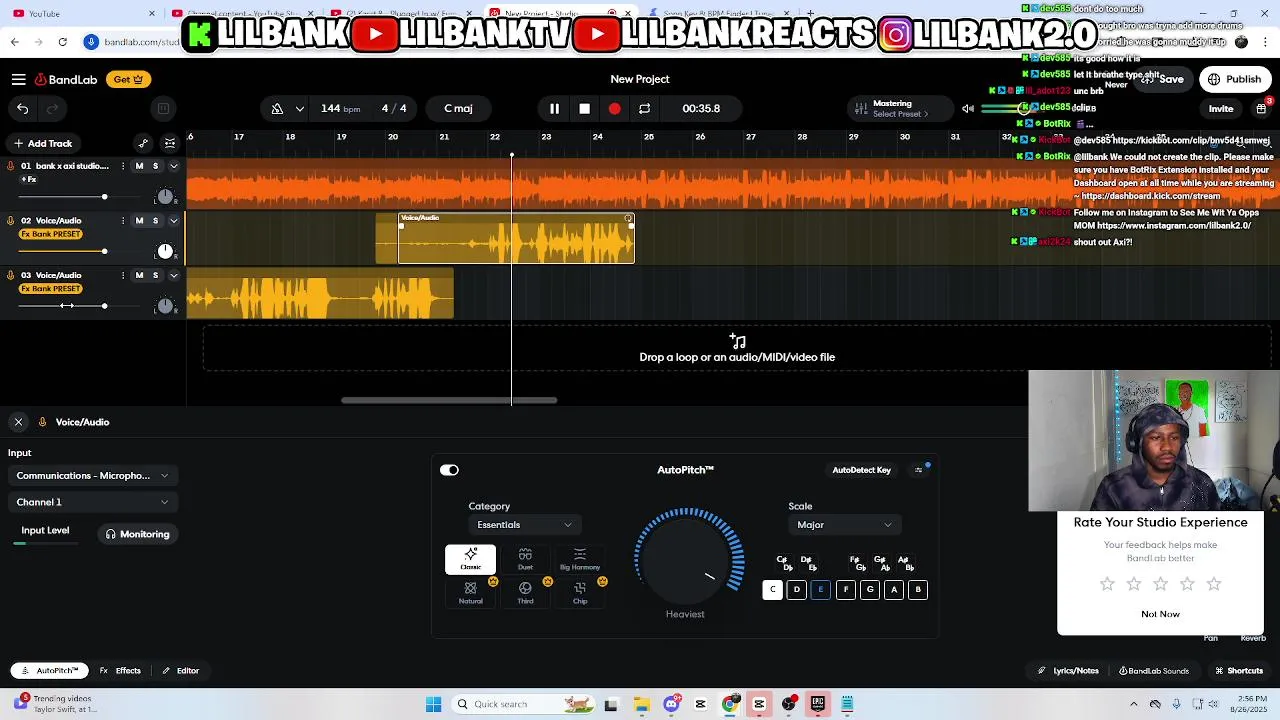Open the AutoPitch advanced settings icon

919,470
